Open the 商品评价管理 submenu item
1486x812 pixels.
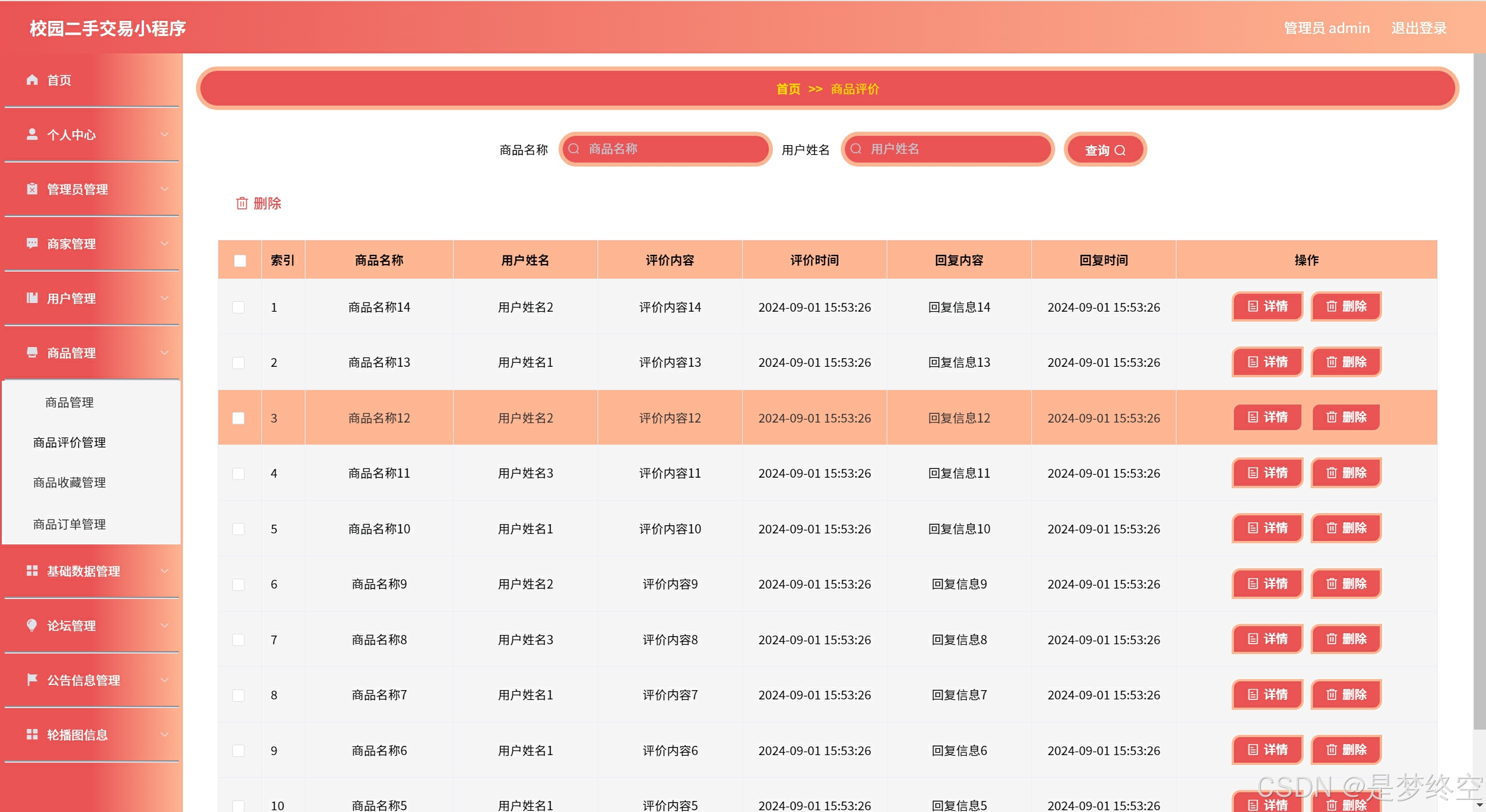tap(69, 443)
